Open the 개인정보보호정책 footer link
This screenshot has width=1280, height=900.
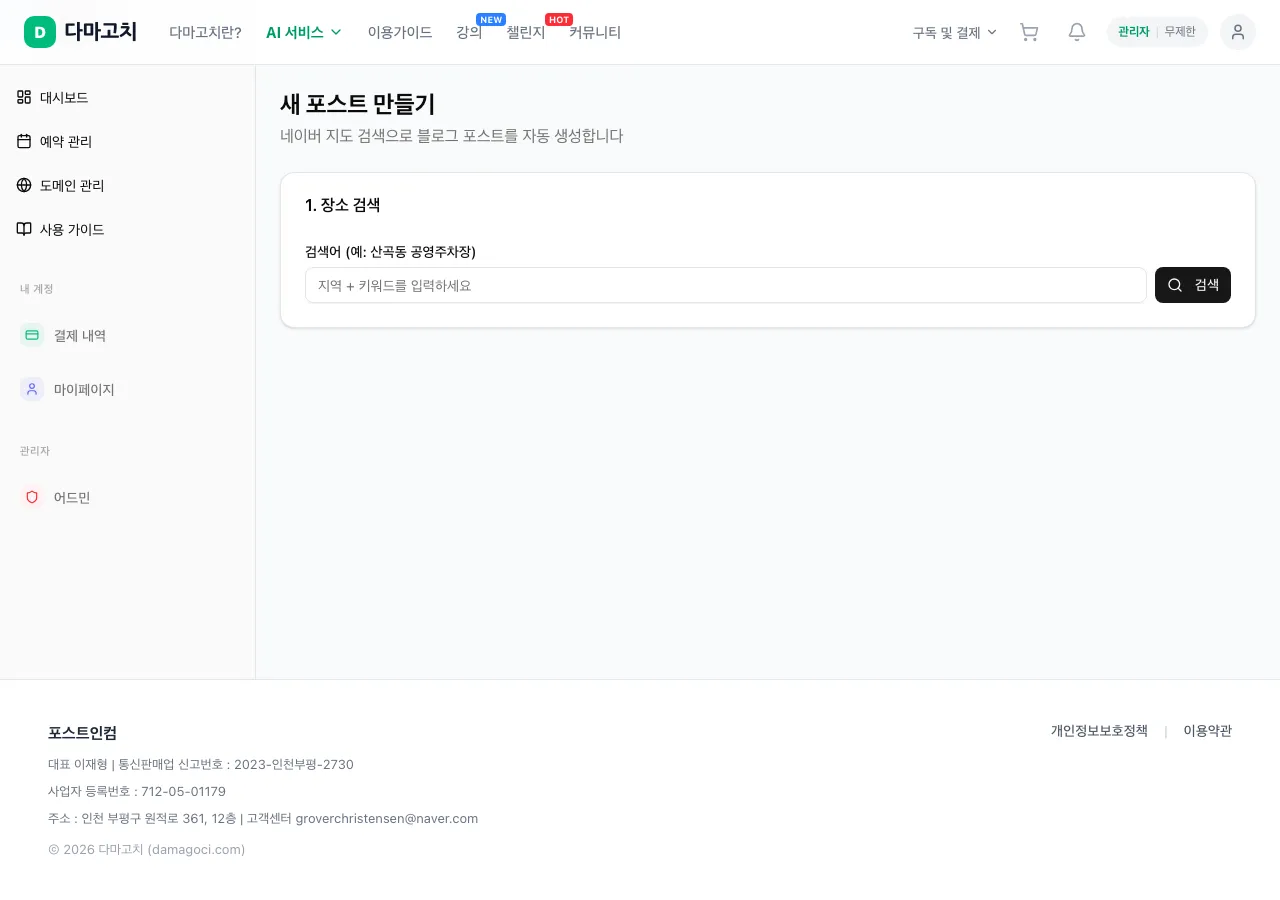pyautogui.click(x=1099, y=731)
